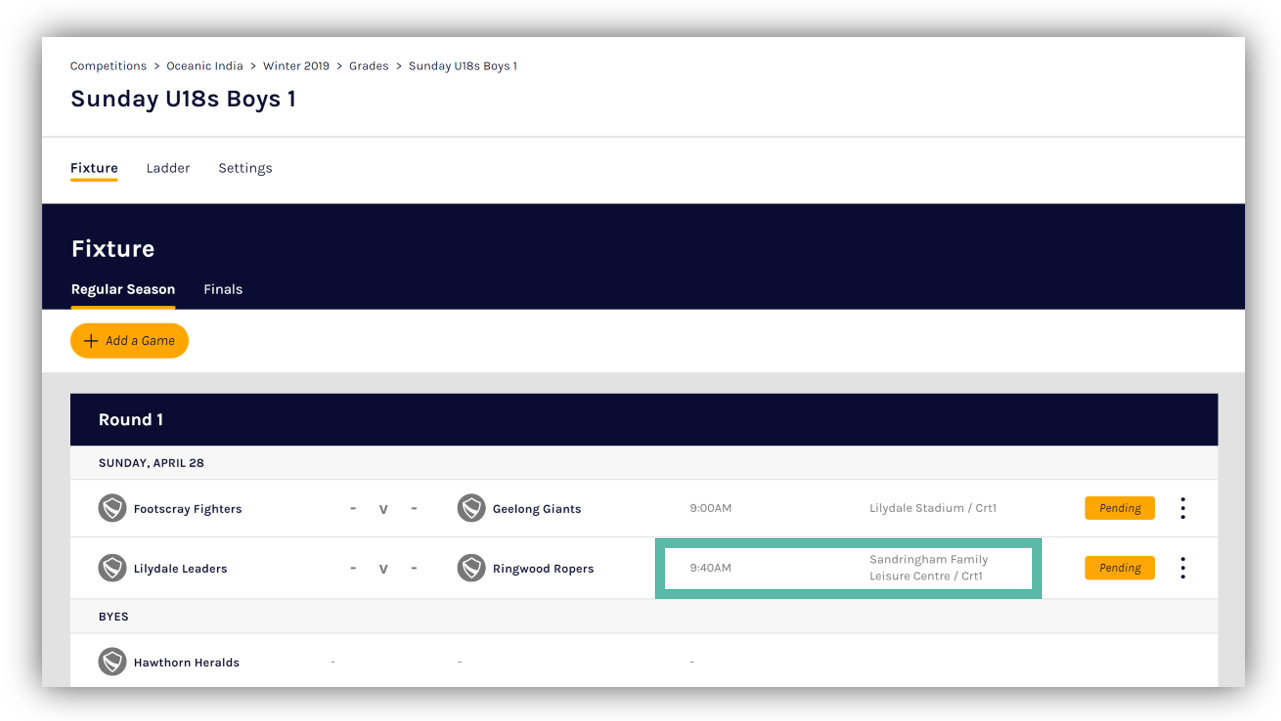Screen dimensions: 1281x721
Task: Click the Geelong Giants team shield icon
Action: [x=471, y=508]
